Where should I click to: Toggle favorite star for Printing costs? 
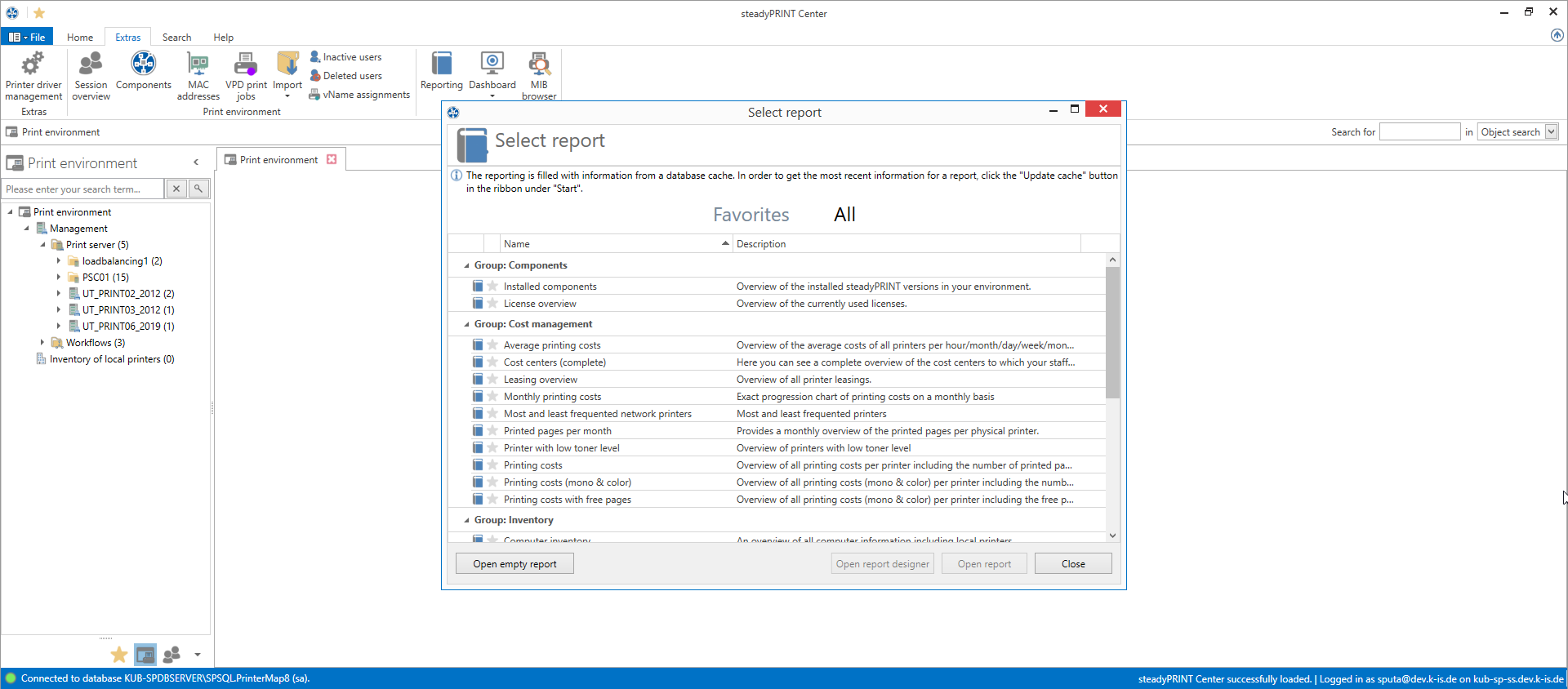click(x=492, y=465)
